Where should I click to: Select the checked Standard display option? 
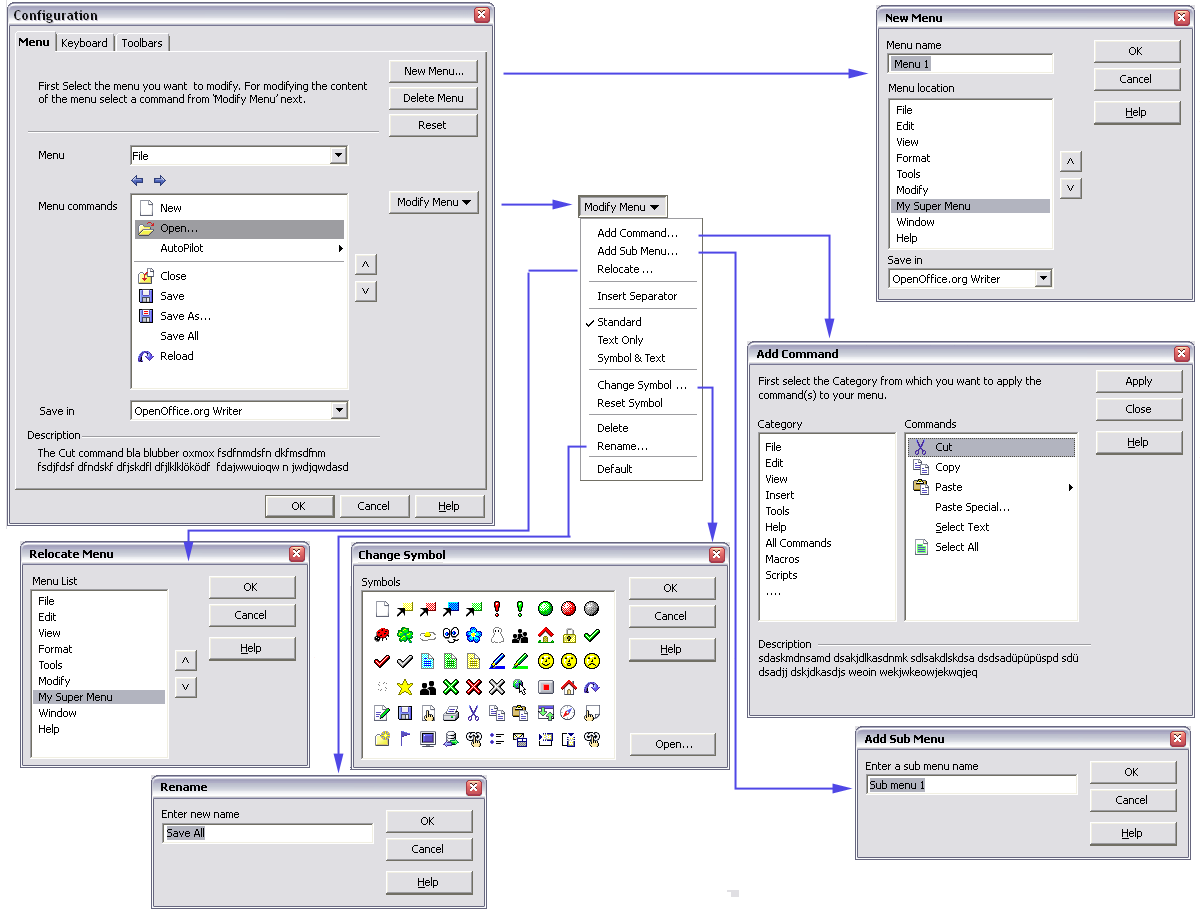619,322
